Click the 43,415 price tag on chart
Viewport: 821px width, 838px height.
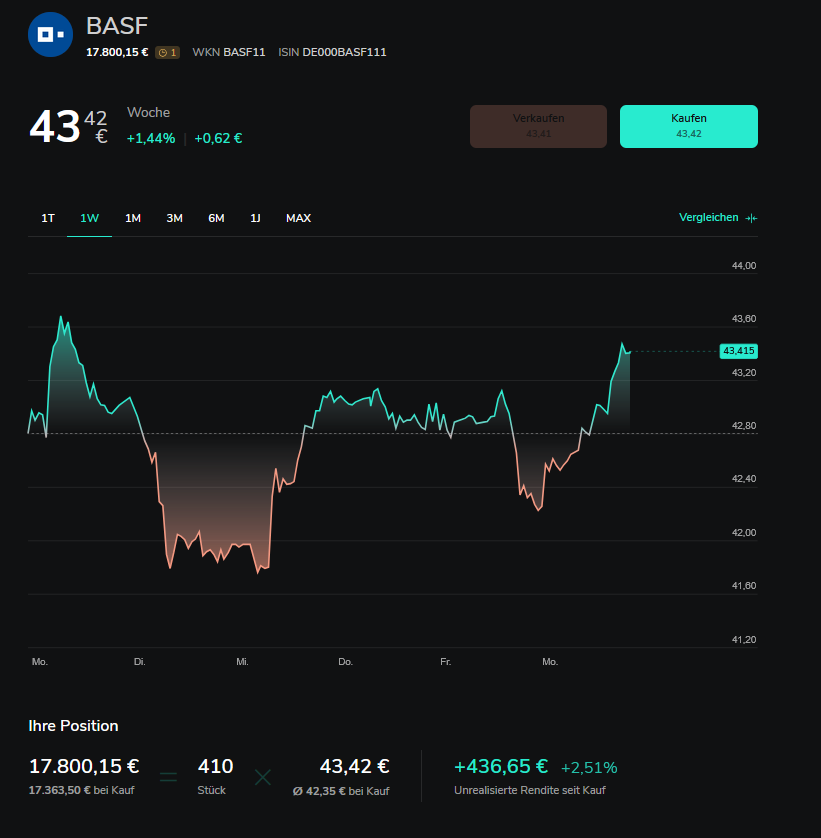738,351
